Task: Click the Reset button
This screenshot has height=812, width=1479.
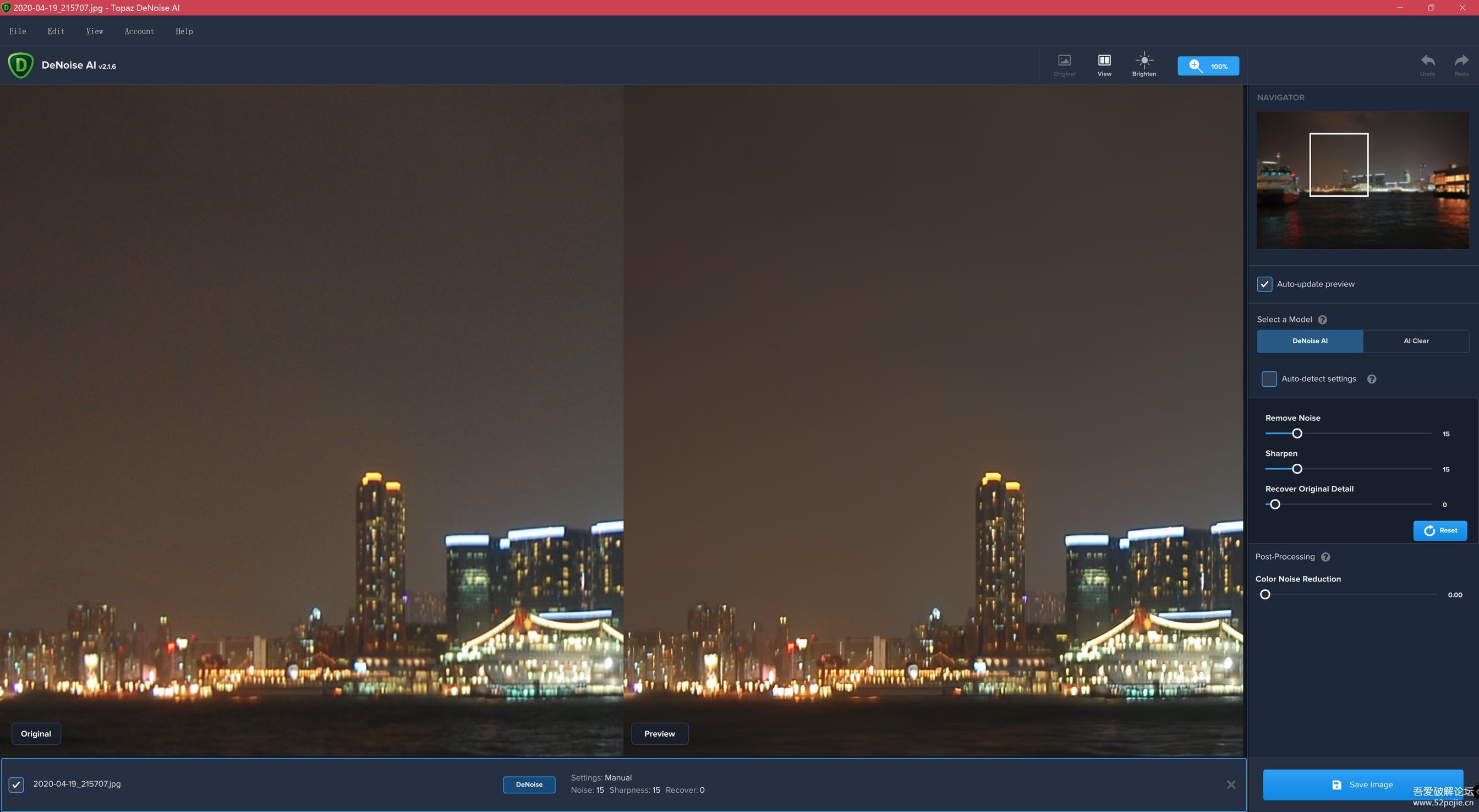Action: [1440, 531]
